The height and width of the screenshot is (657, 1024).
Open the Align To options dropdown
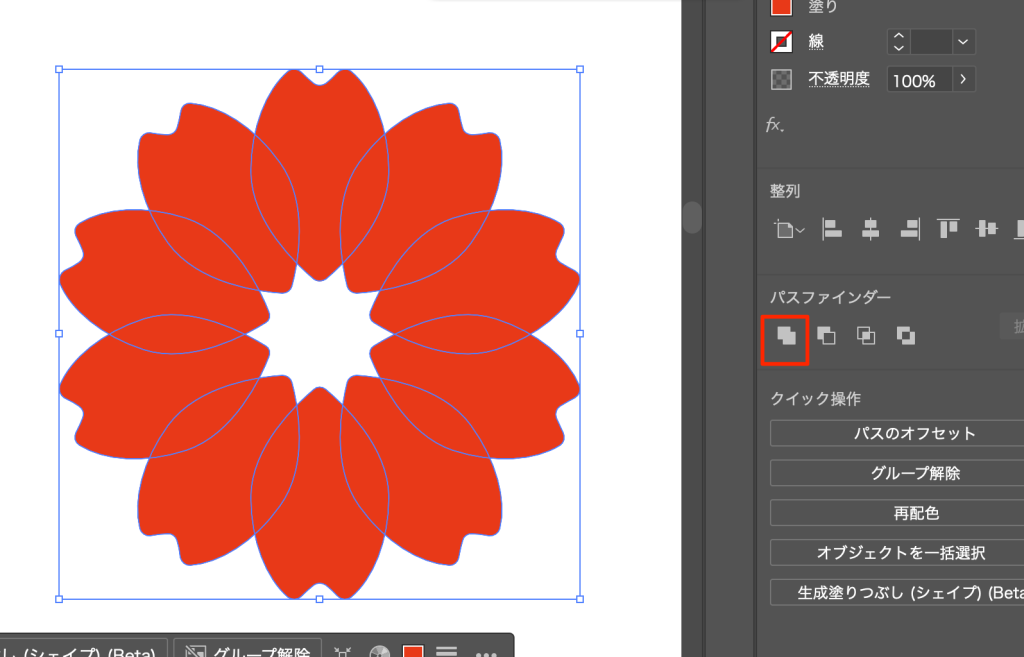click(x=788, y=230)
